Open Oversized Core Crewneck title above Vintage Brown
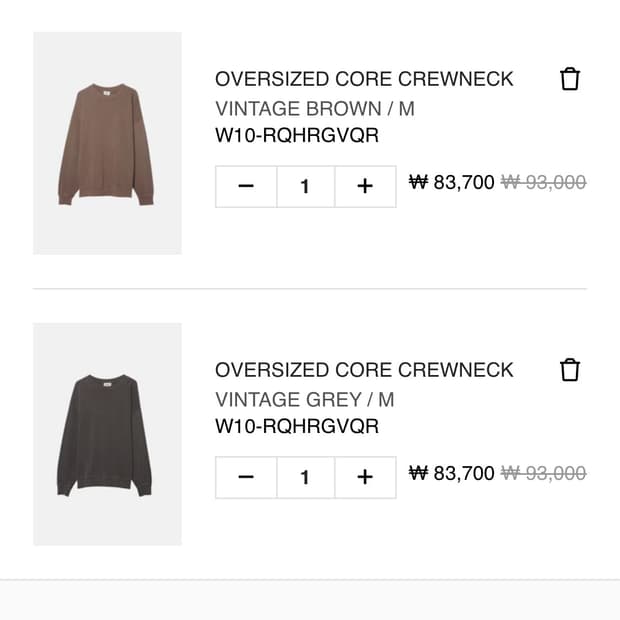The image size is (620, 620). [x=364, y=79]
